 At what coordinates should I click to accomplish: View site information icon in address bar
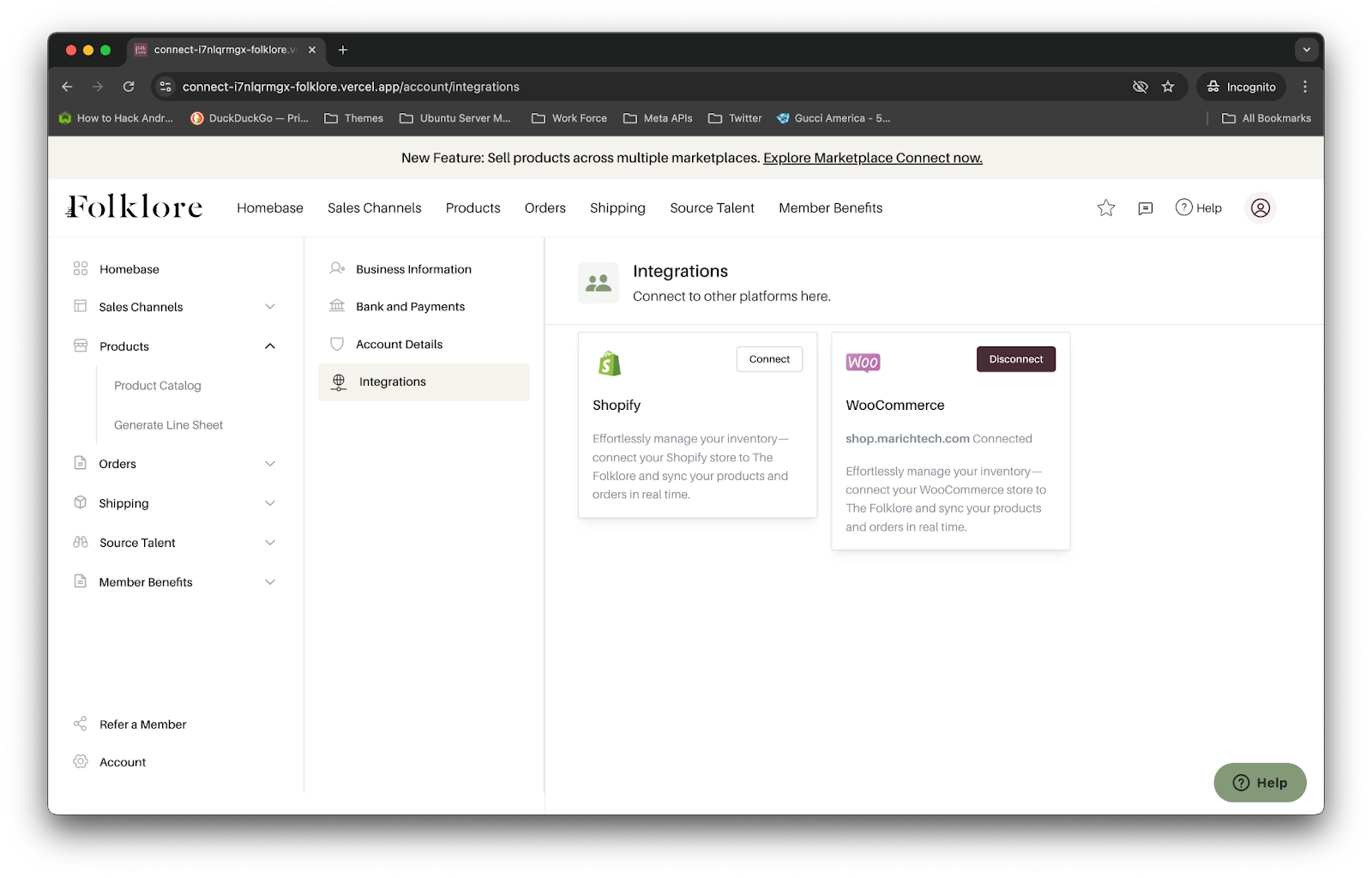pos(166,87)
